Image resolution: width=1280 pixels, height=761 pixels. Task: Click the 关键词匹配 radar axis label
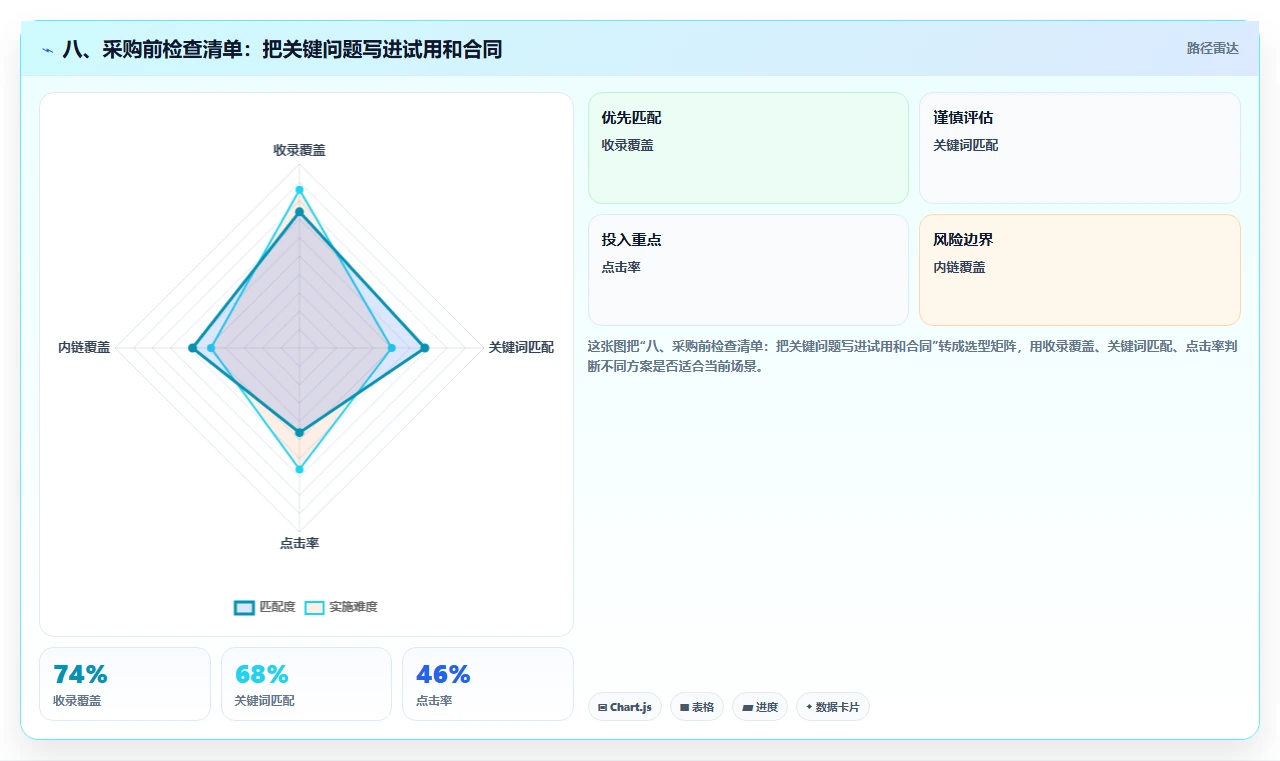pyautogui.click(x=521, y=347)
